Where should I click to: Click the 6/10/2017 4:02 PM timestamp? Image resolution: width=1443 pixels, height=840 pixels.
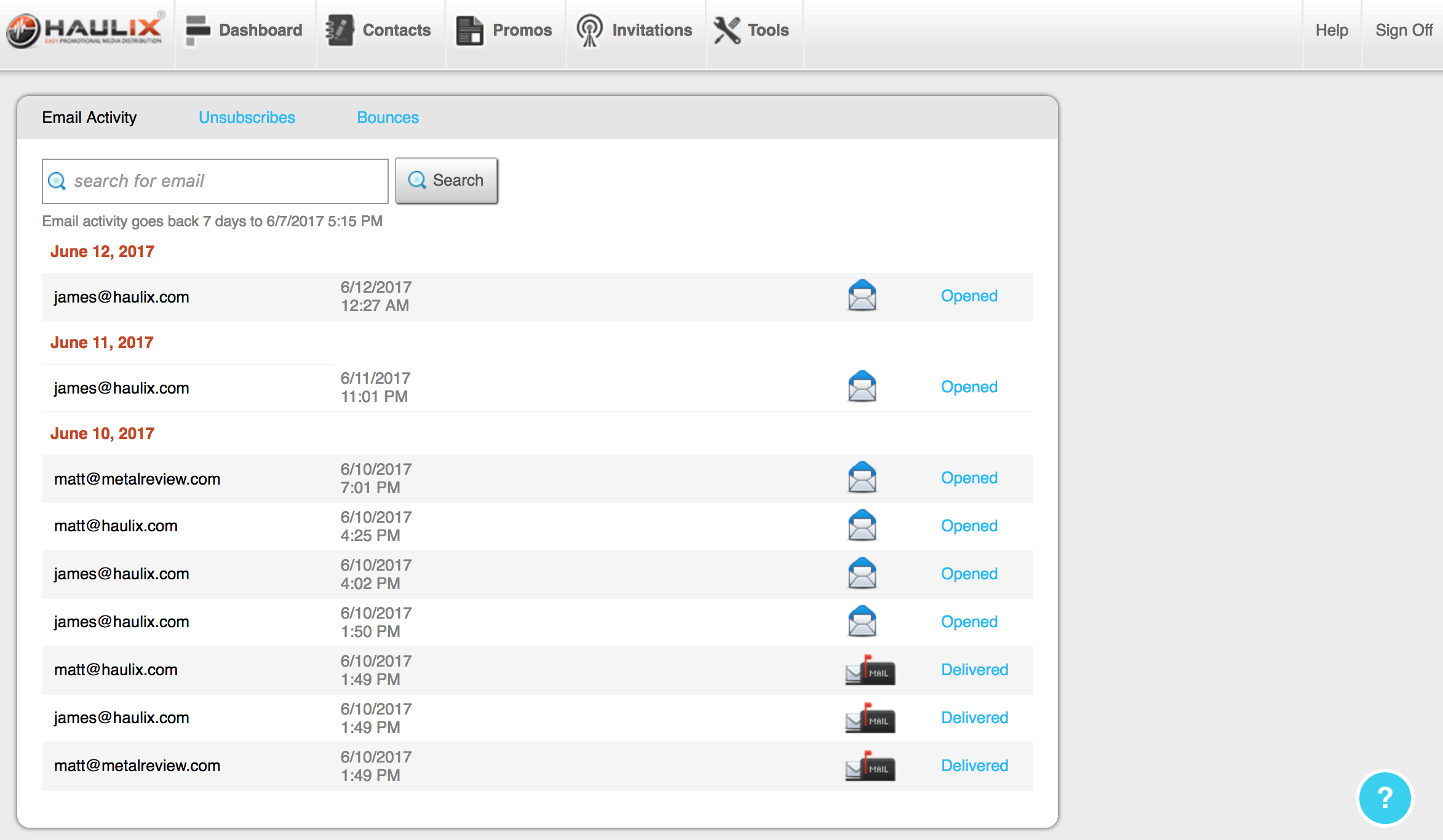tap(376, 574)
